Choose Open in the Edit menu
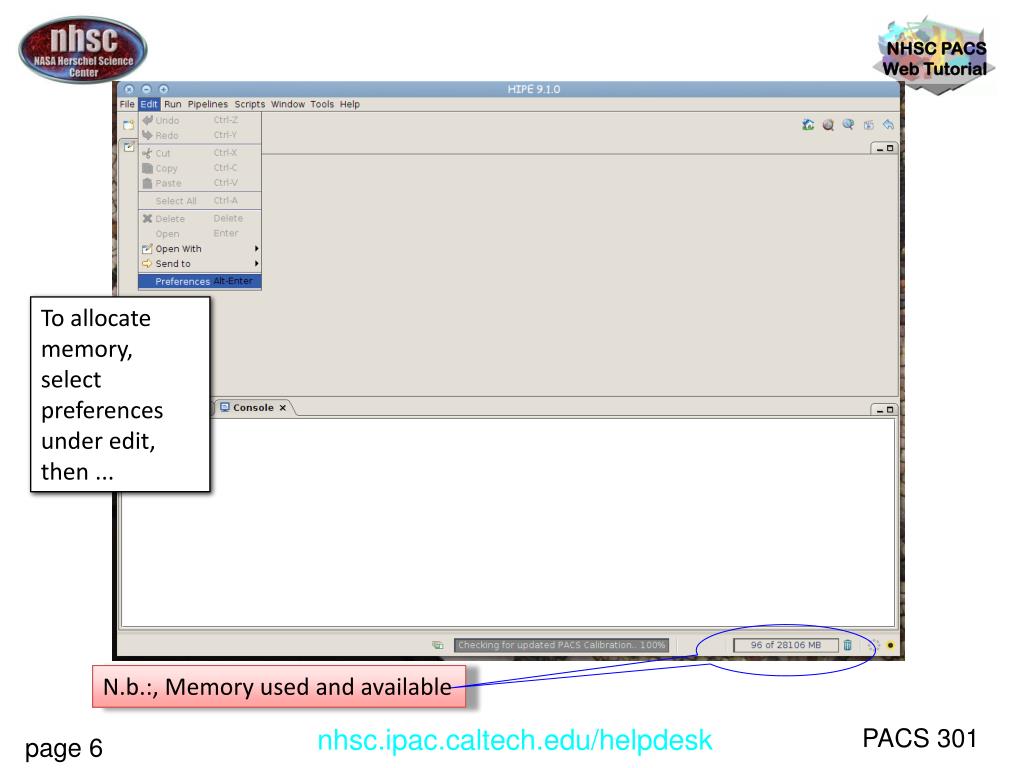1024x768 pixels. point(200,234)
